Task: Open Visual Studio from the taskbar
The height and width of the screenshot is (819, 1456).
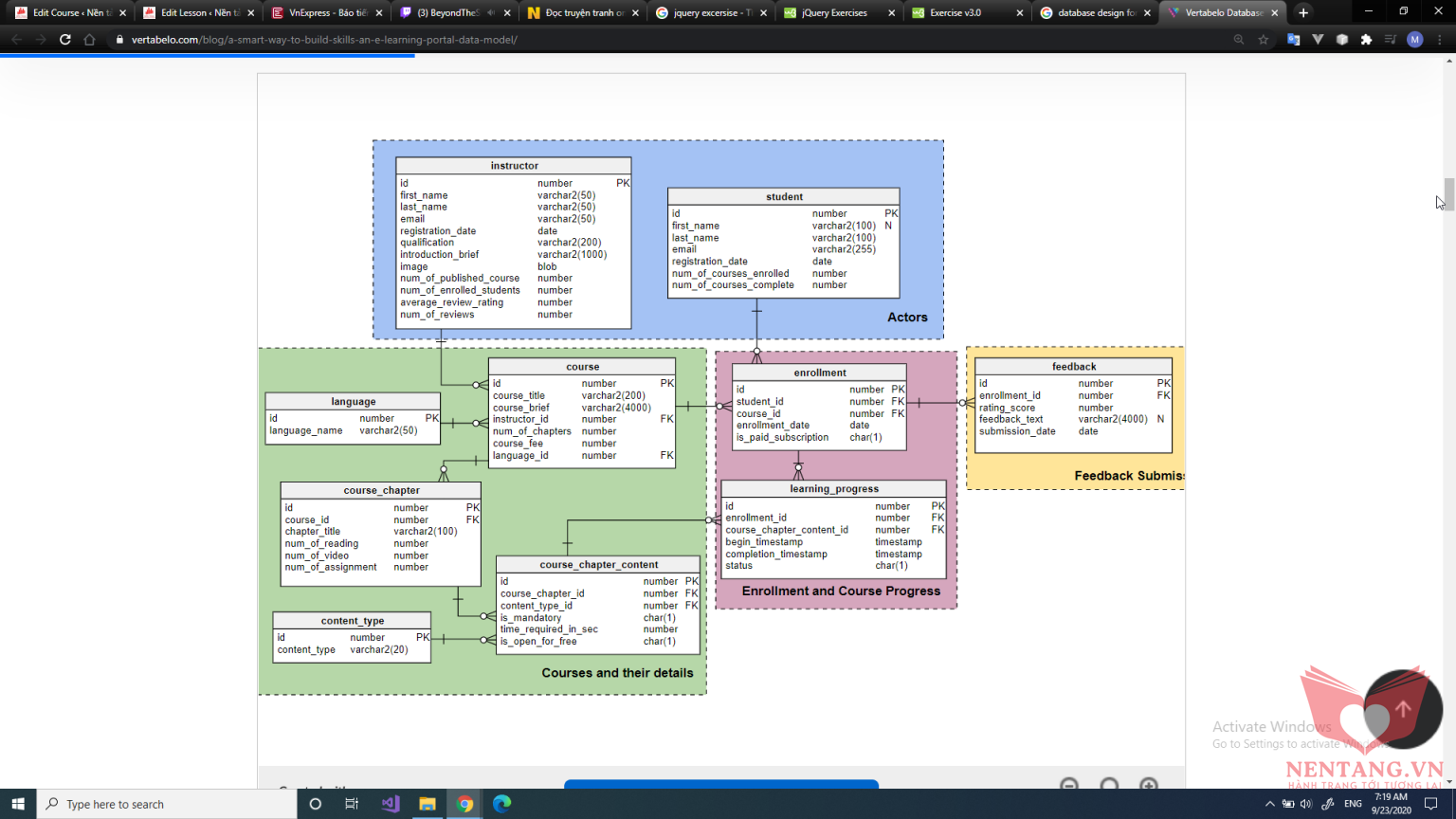Action: click(391, 804)
